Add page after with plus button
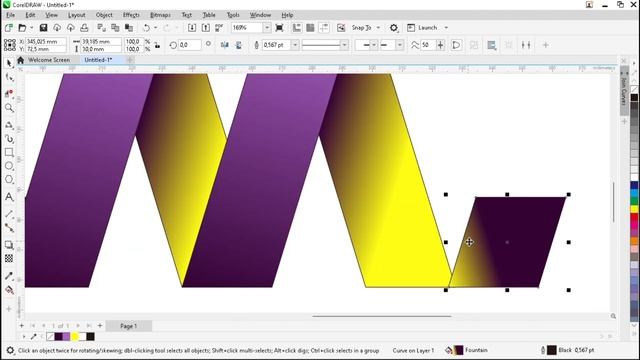640x360 pixels. [100, 326]
